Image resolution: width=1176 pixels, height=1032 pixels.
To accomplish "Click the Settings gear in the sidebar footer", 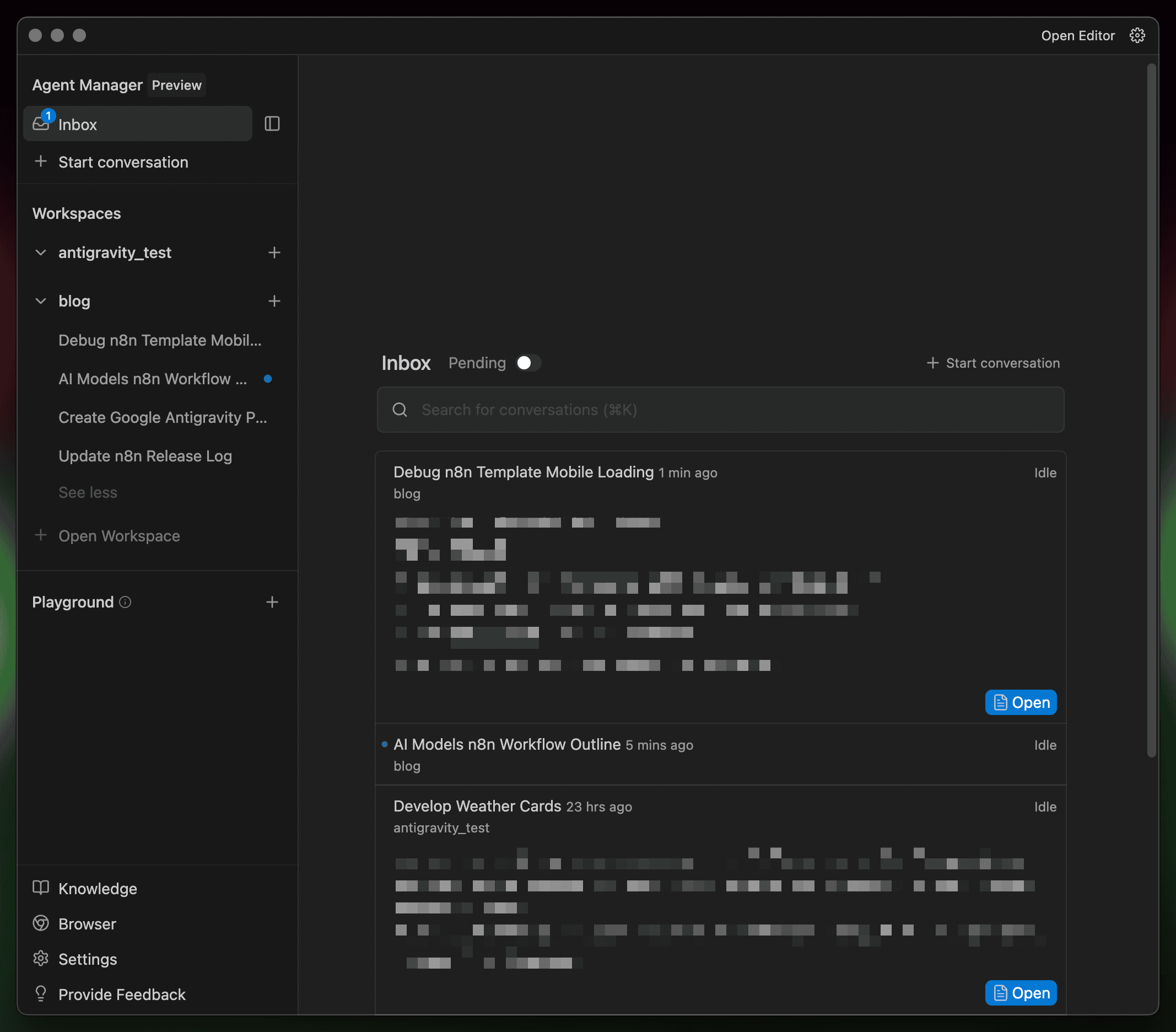I will pos(41,958).
